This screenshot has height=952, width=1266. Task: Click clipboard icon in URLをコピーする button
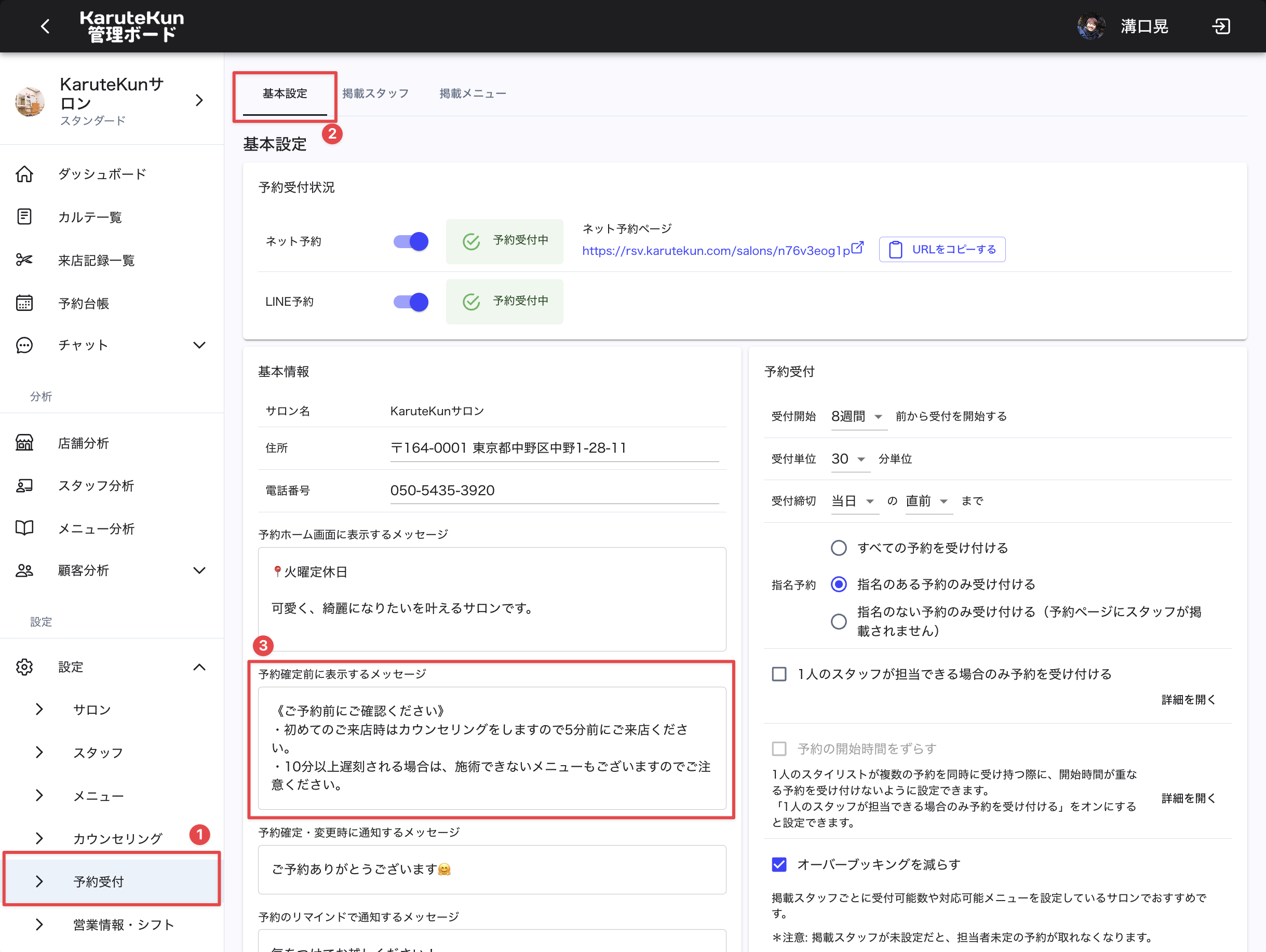point(896,250)
